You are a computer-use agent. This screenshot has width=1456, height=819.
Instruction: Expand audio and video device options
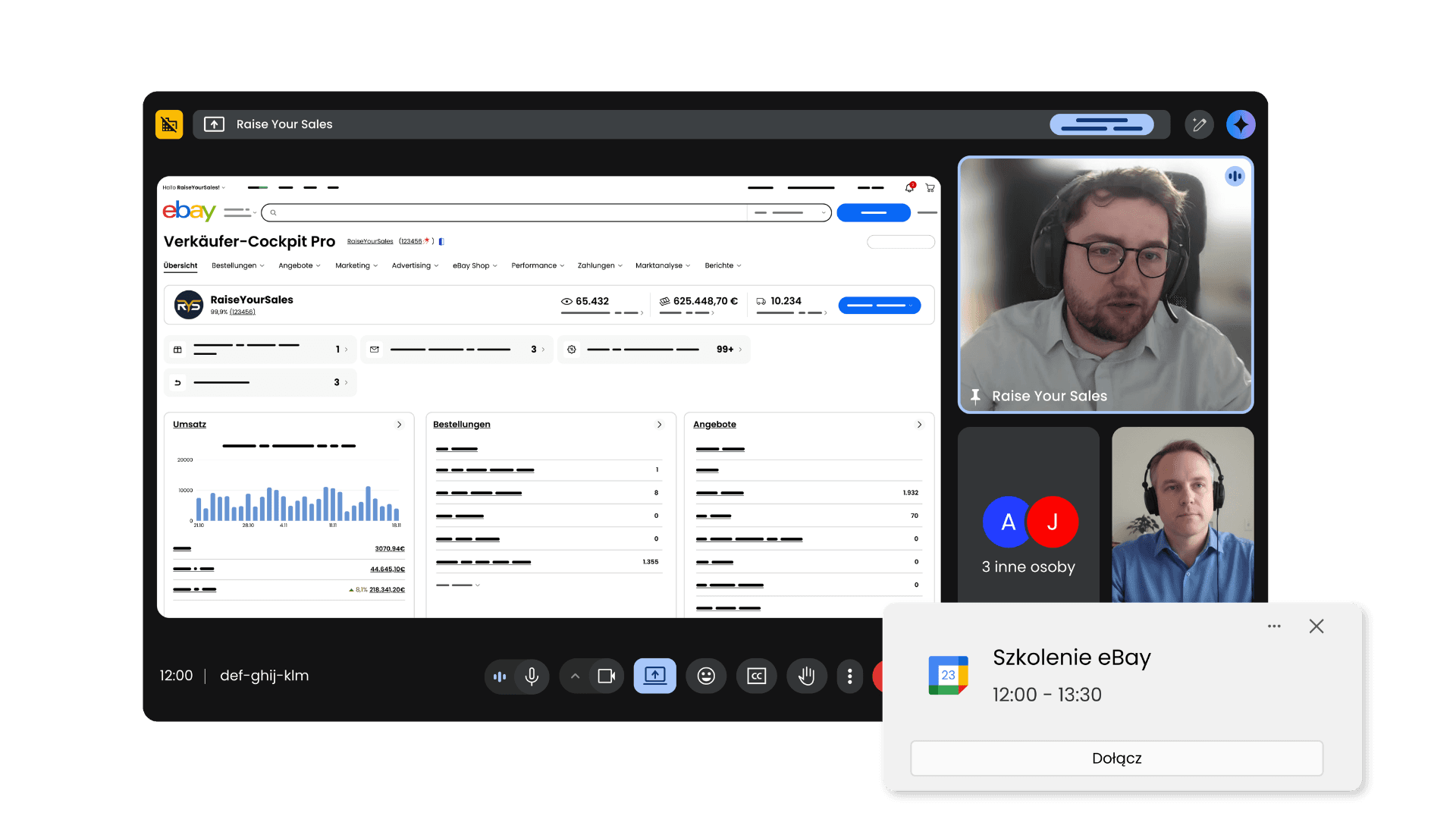[575, 676]
